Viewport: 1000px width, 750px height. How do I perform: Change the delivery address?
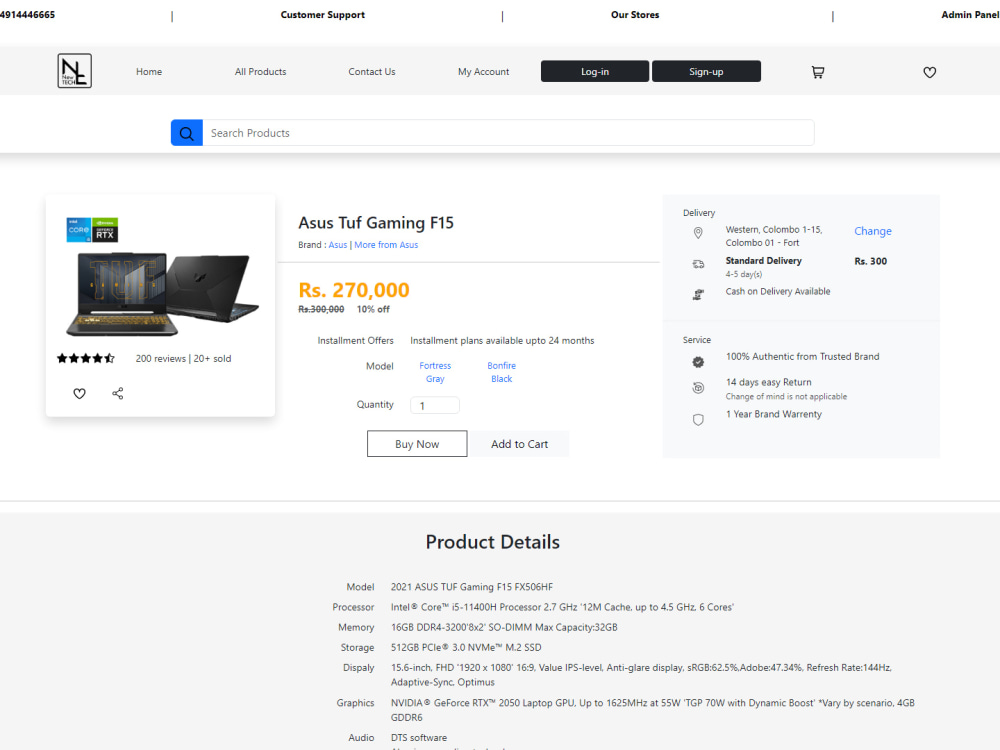tap(872, 231)
